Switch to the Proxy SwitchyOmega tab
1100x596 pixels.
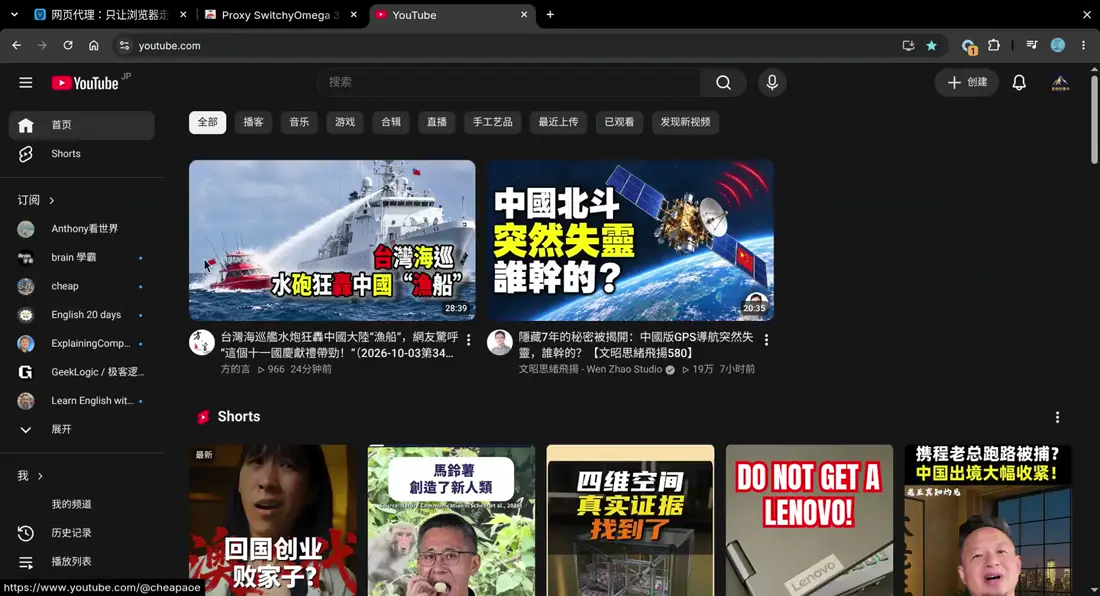click(281, 15)
